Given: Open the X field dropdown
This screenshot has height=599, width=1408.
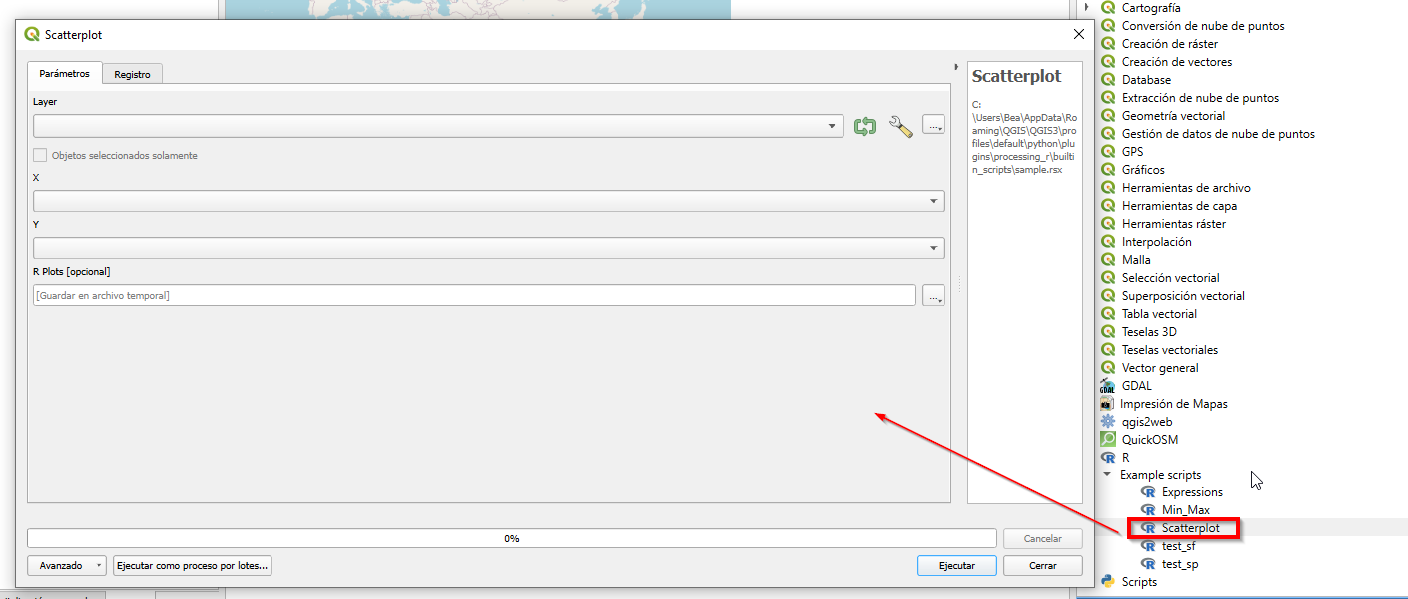Looking at the screenshot, I should pyautogui.click(x=489, y=201).
